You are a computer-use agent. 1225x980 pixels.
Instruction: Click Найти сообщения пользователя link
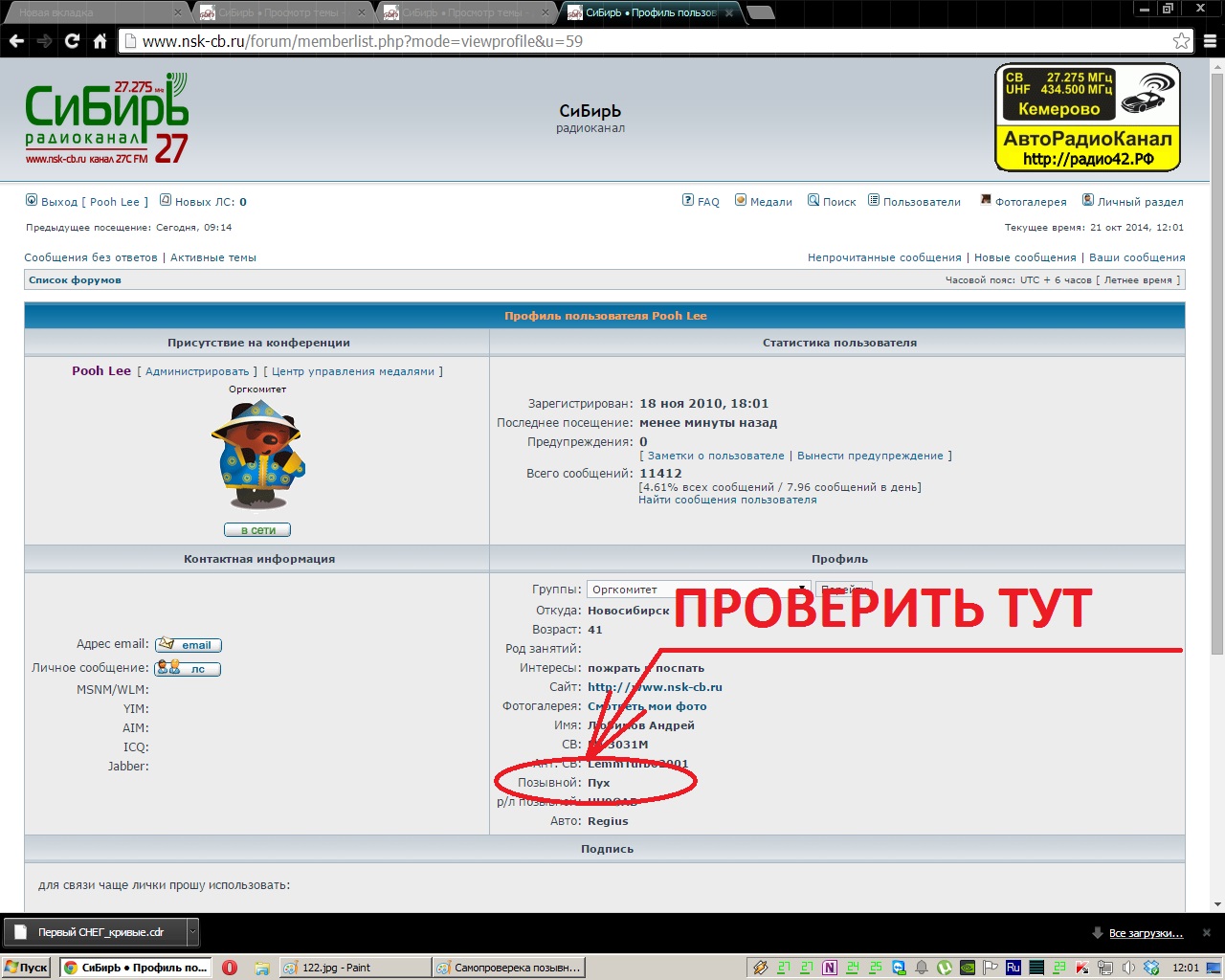(727, 500)
